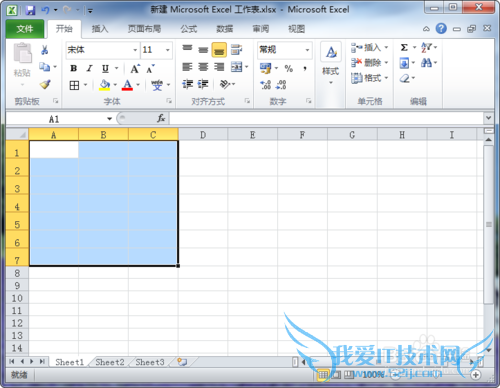Click Merge and Center icon

click(x=236, y=67)
